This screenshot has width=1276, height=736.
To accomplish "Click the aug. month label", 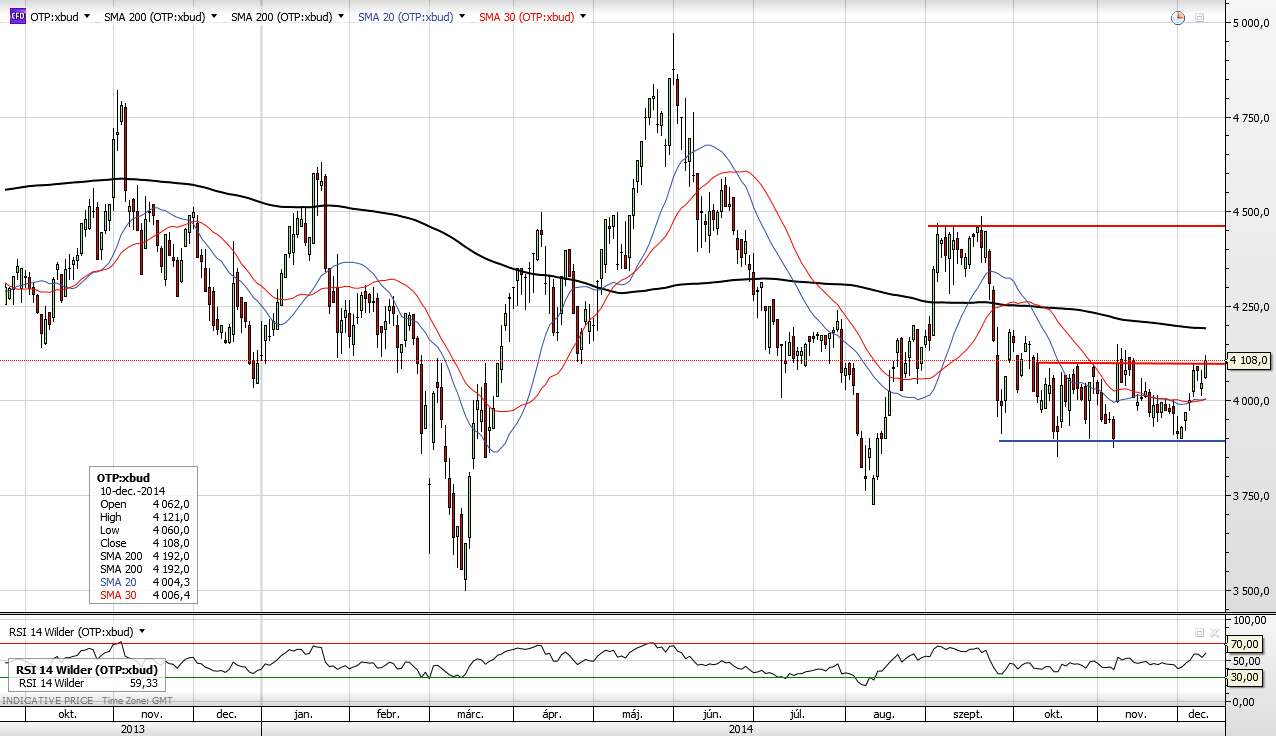I will click(x=883, y=715).
